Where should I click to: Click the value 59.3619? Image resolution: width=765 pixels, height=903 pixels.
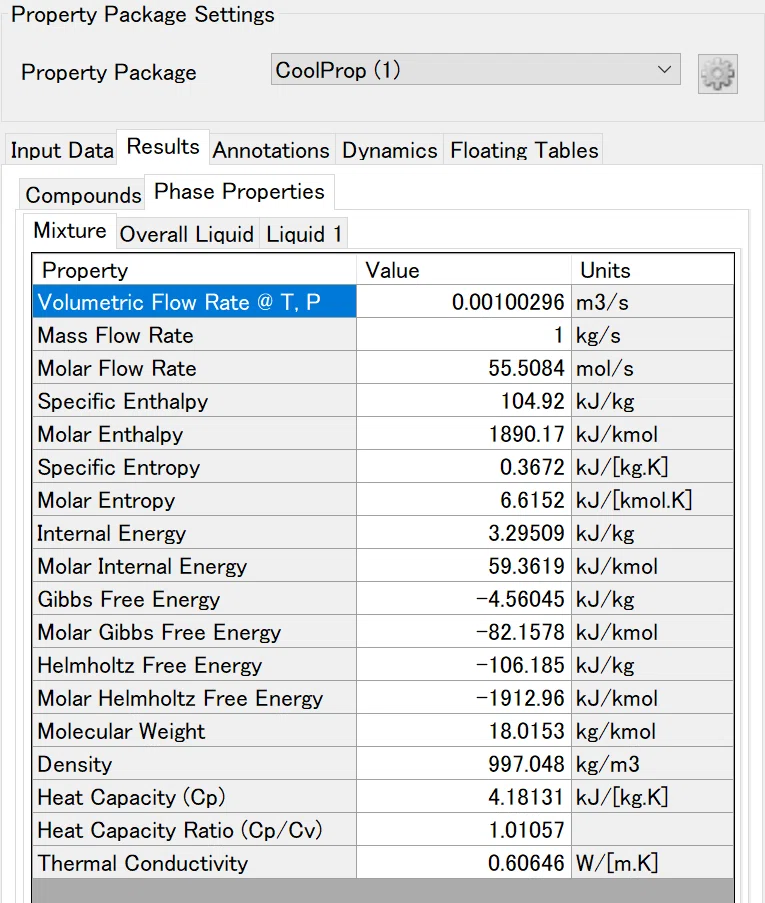pyautogui.click(x=464, y=566)
